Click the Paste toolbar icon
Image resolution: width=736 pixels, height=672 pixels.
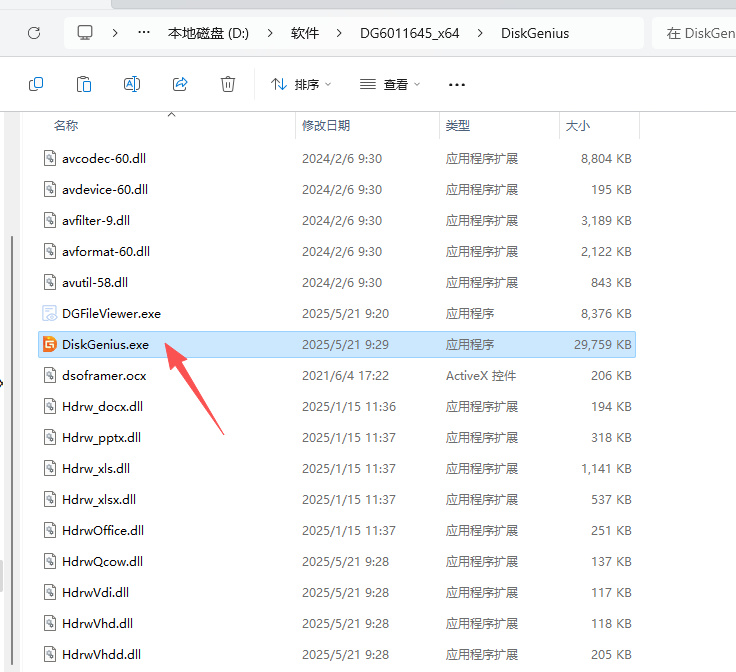tap(84, 84)
